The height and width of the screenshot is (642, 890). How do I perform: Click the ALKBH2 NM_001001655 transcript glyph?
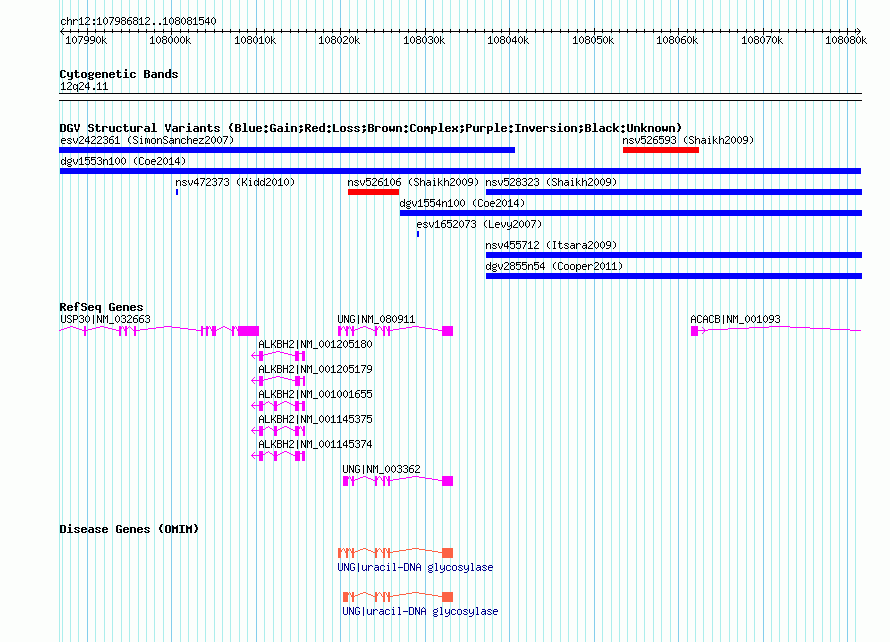click(x=279, y=406)
